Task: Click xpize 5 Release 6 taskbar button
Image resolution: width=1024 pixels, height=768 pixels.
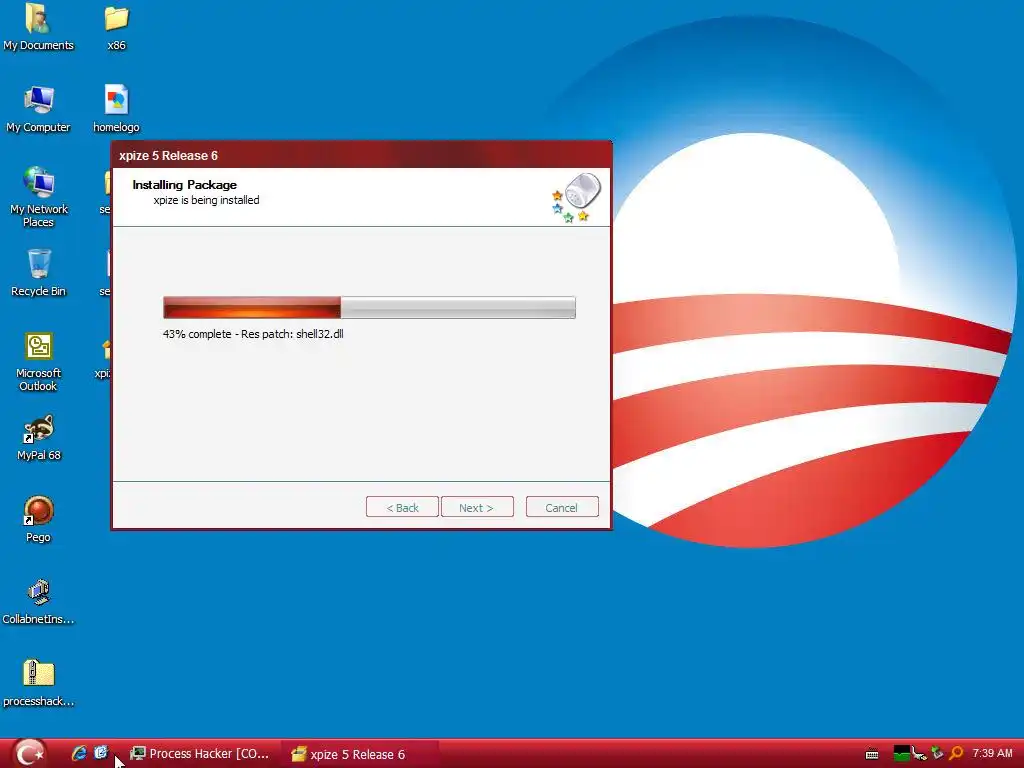Action: [x=358, y=754]
